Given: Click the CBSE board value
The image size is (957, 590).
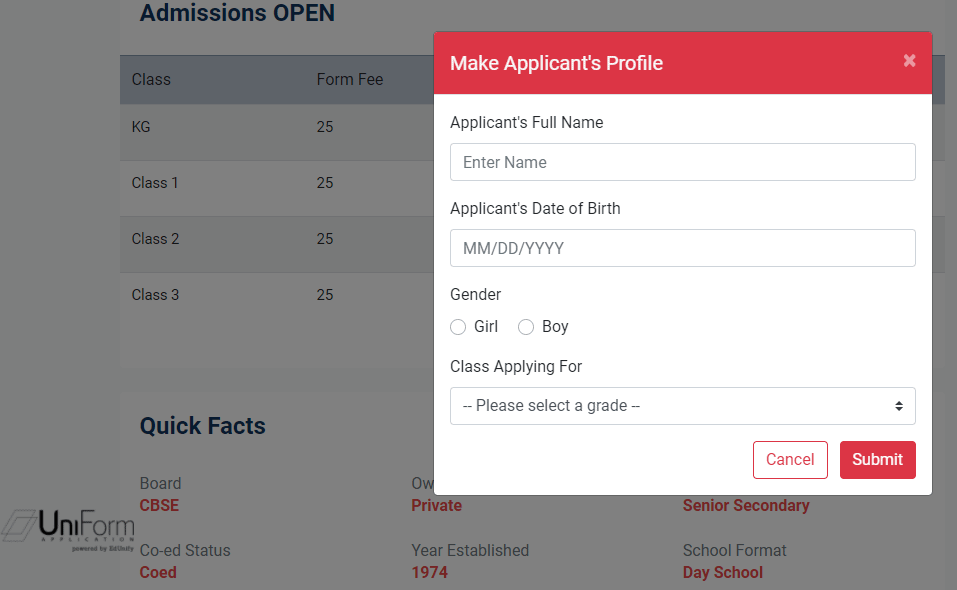Looking at the screenshot, I should [x=159, y=505].
